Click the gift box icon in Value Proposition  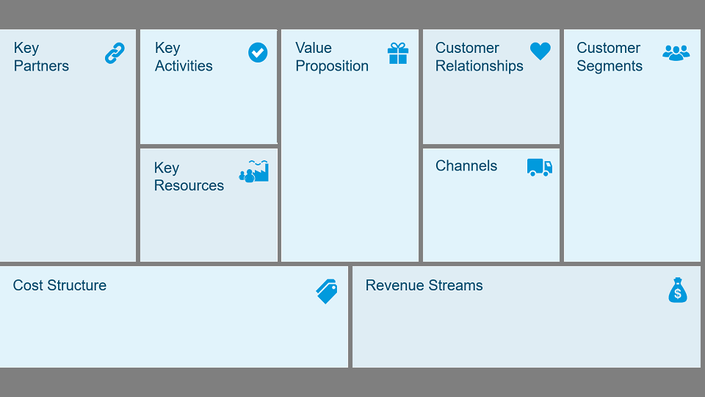tap(398, 54)
